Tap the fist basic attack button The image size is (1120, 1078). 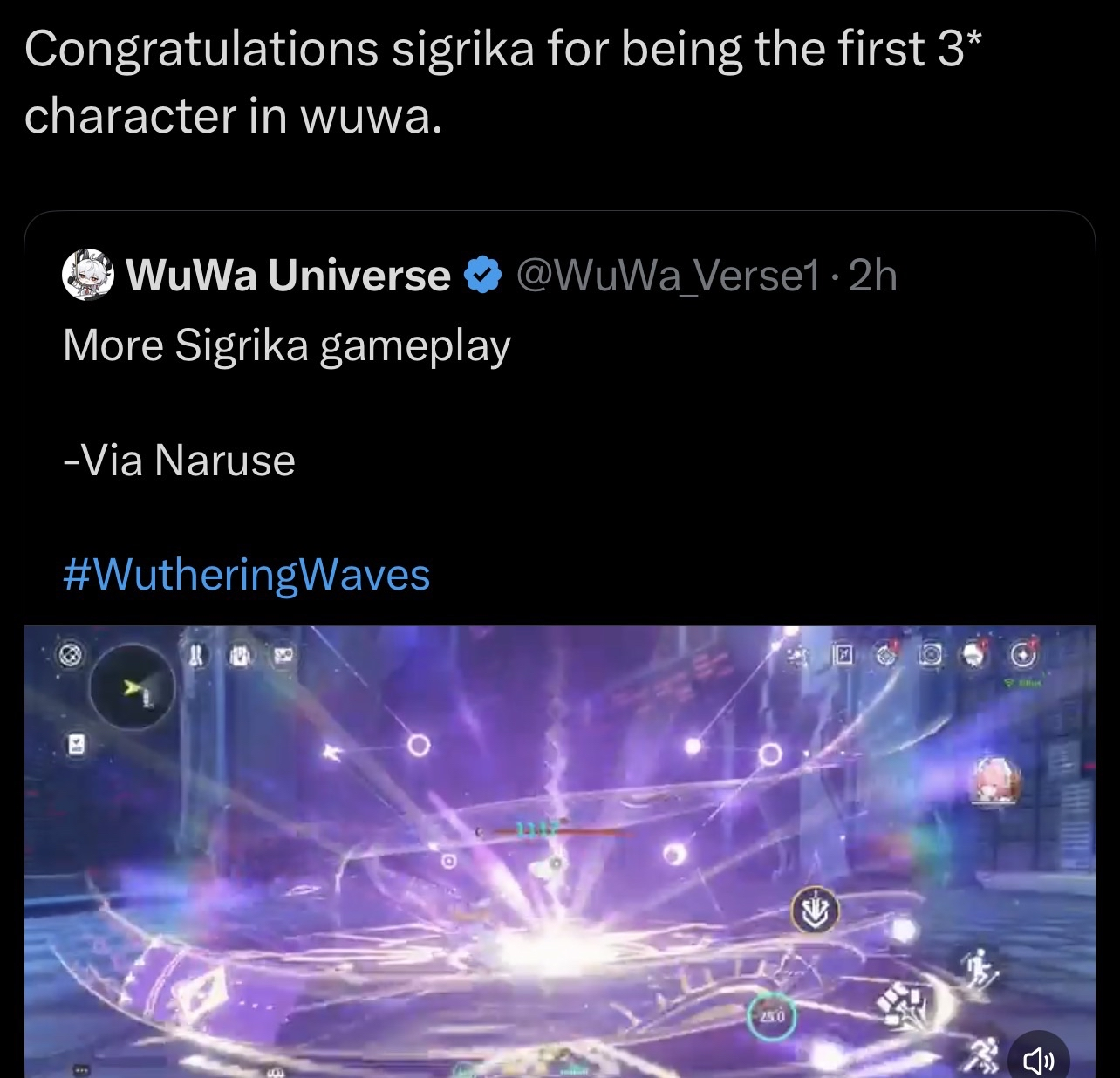tap(906, 1006)
